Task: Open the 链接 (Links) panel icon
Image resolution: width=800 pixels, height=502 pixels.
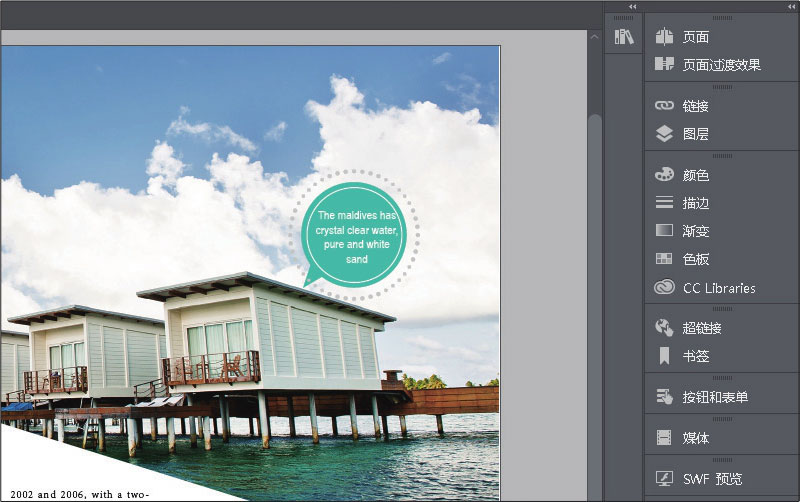Action: [664, 106]
